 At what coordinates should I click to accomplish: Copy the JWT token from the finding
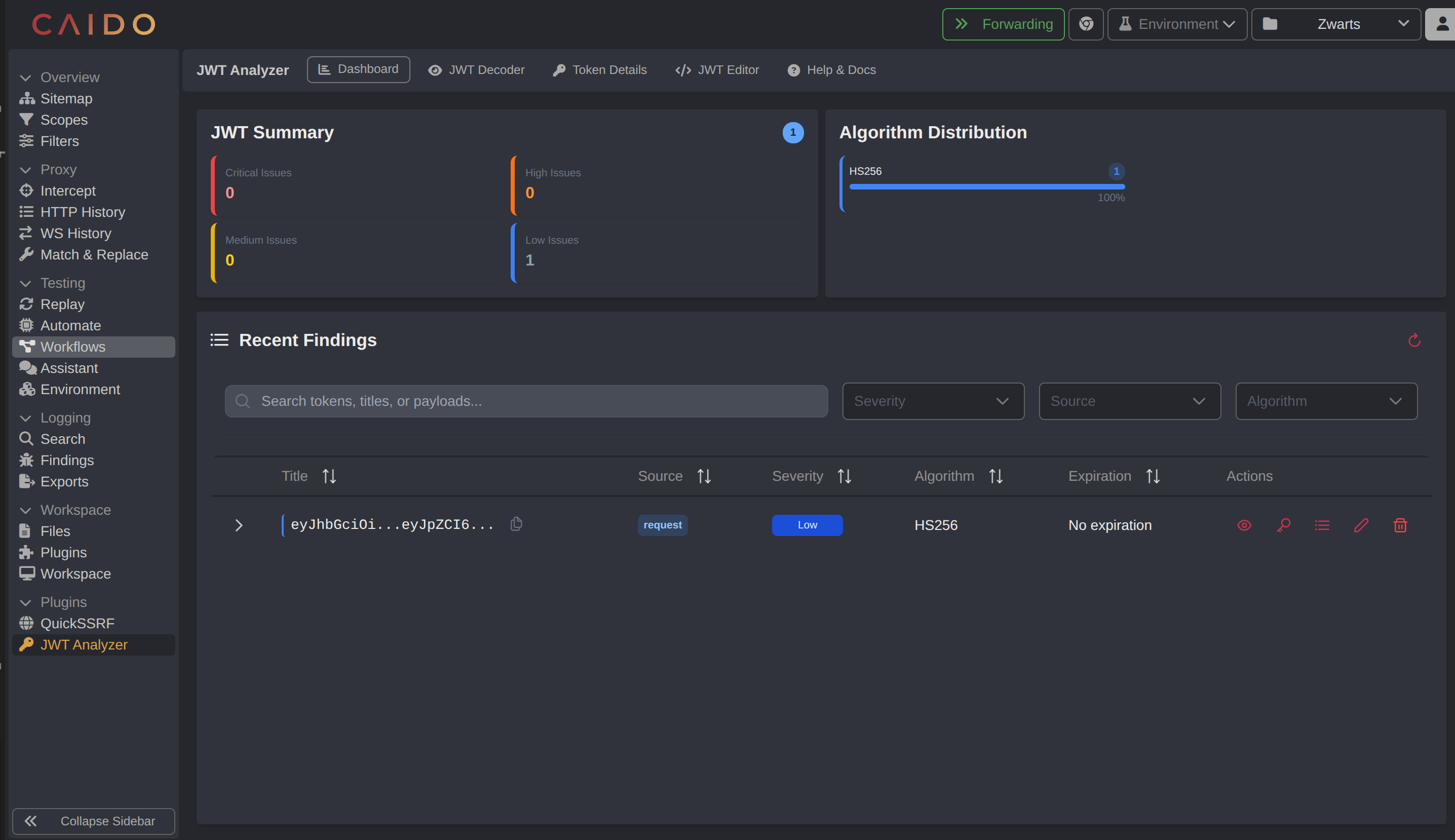(x=515, y=524)
